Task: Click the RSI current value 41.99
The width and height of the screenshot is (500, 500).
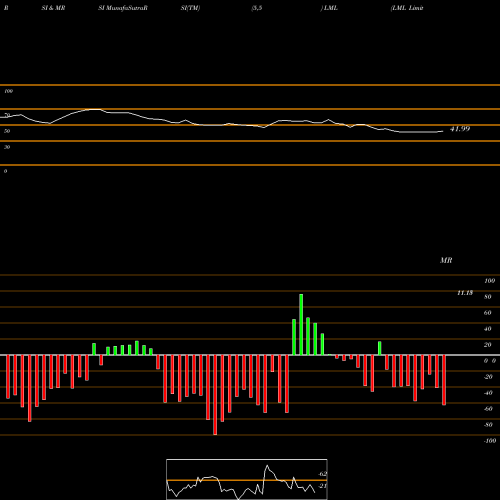Action: pos(460,129)
